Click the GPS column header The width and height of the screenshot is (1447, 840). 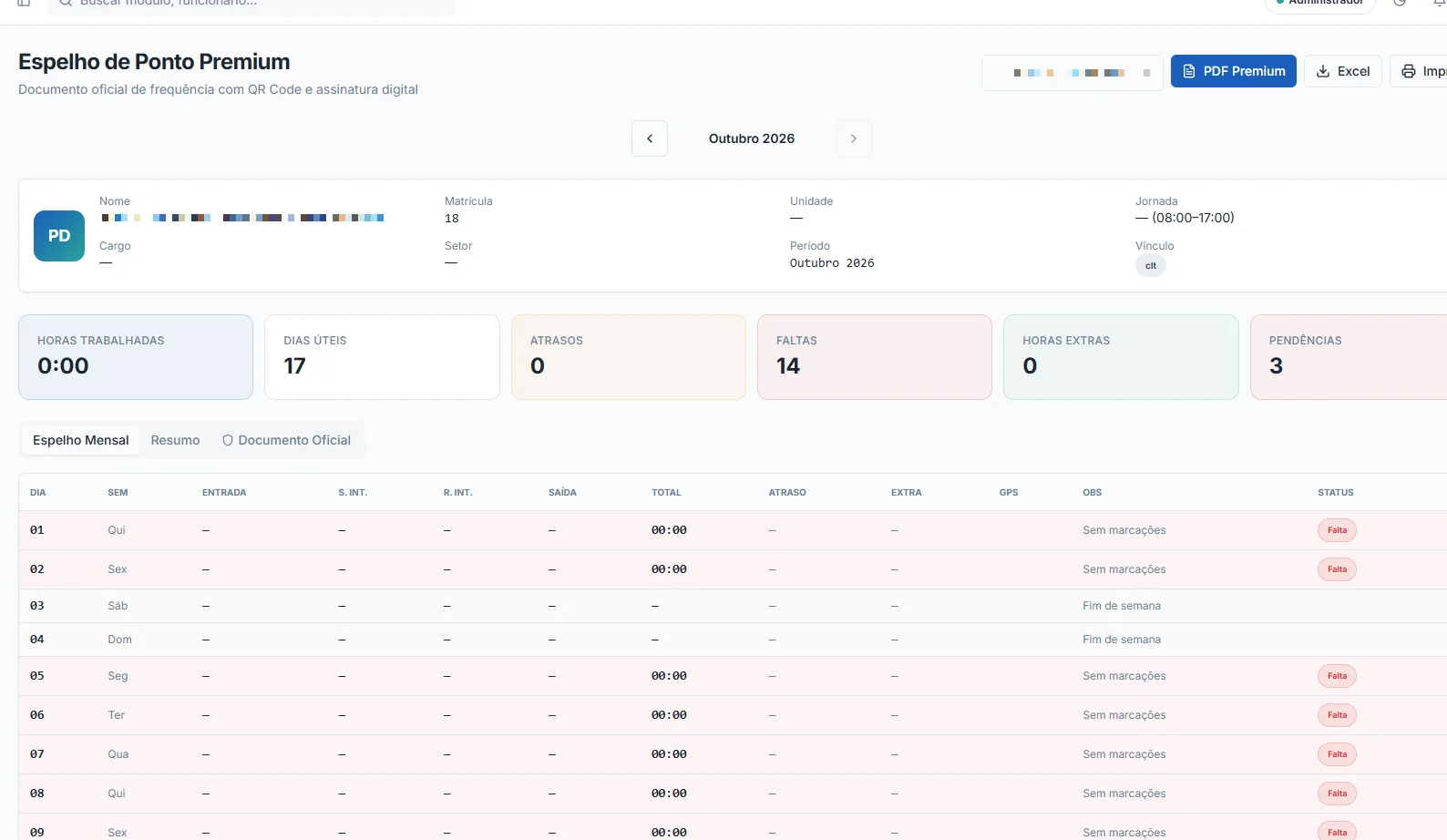point(1009,492)
